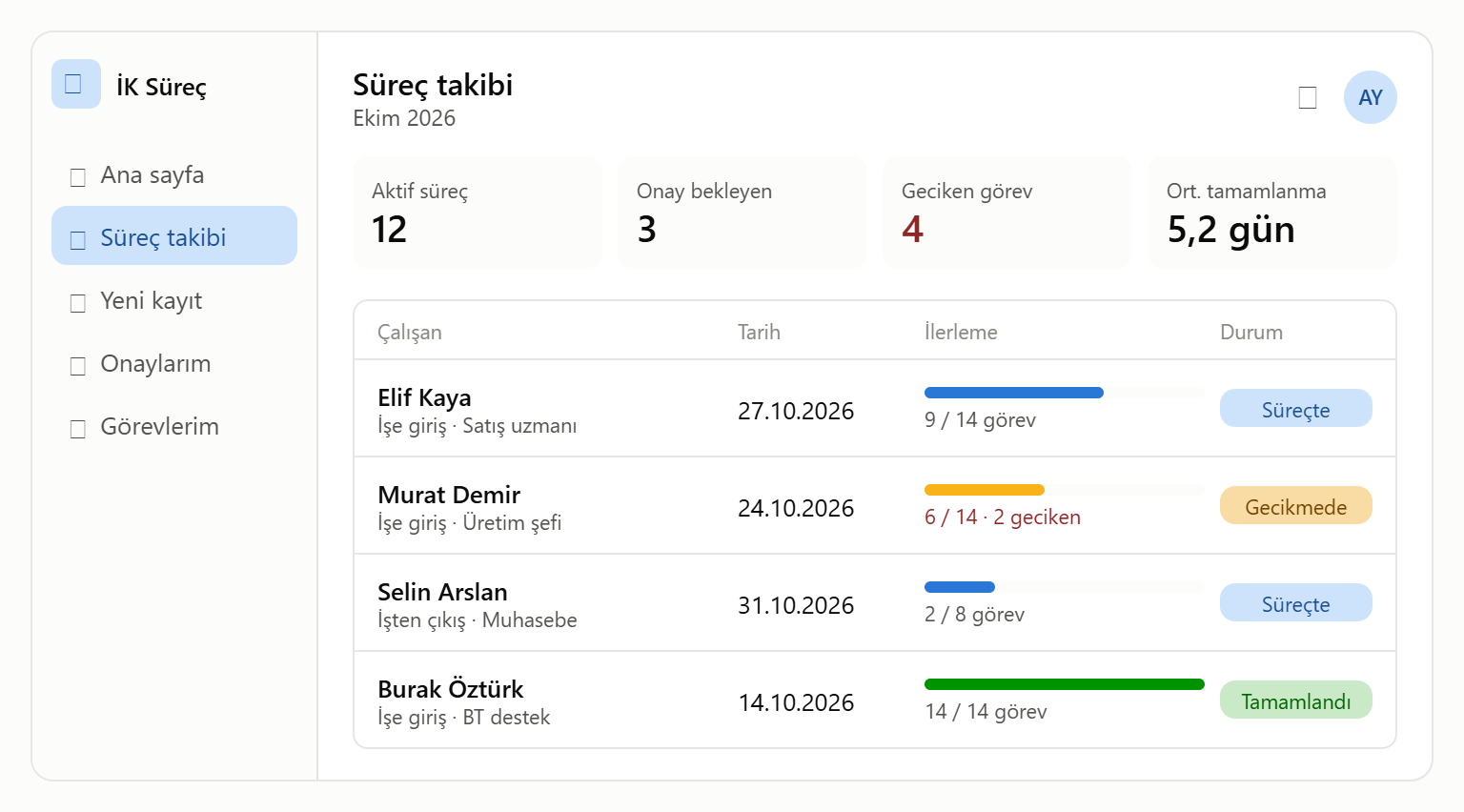Click the icon beside Ana sayfa
The height and width of the screenshot is (812, 1464).
coord(78,177)
